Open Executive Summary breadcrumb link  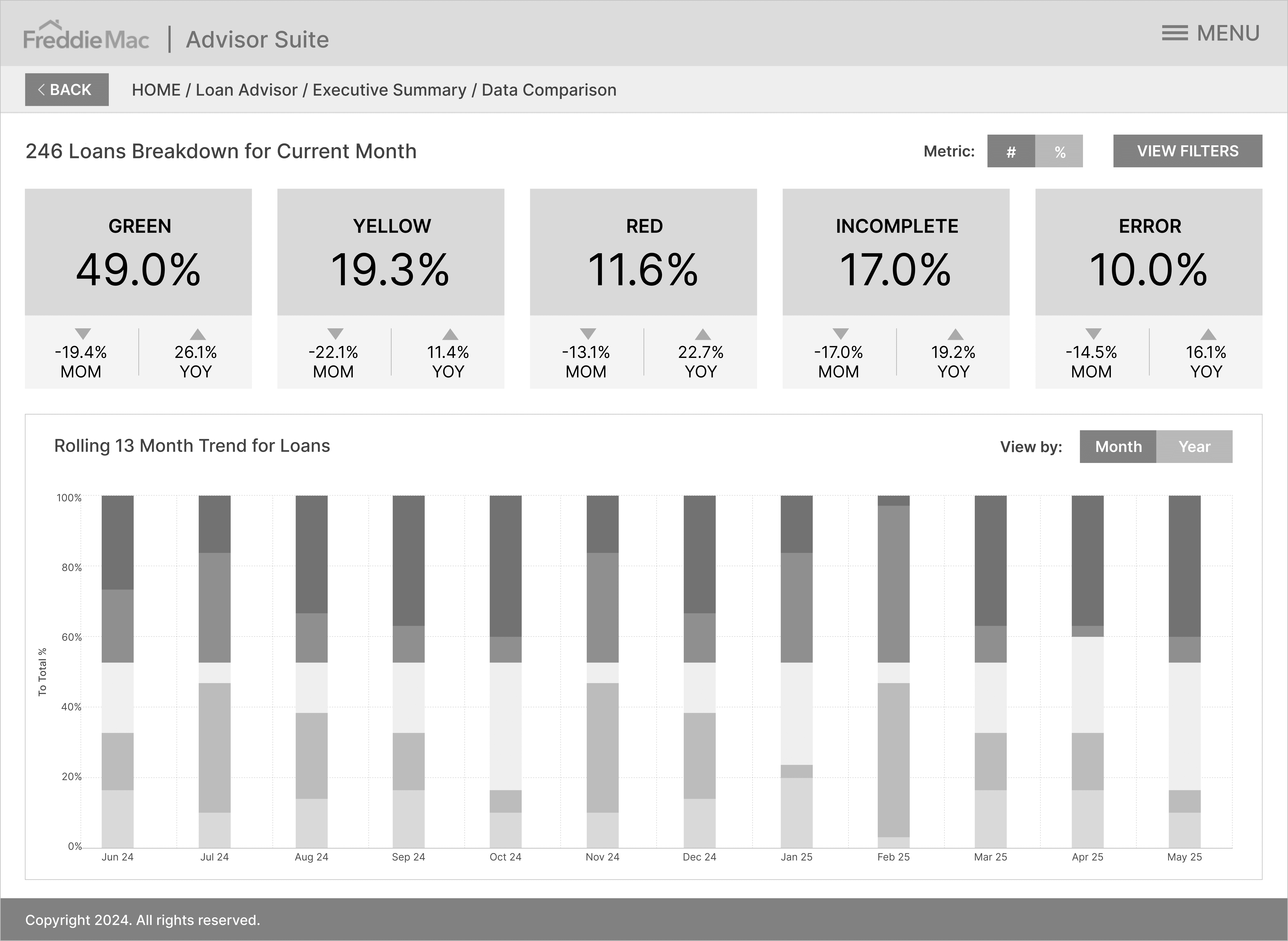click(x=390, y=90)
